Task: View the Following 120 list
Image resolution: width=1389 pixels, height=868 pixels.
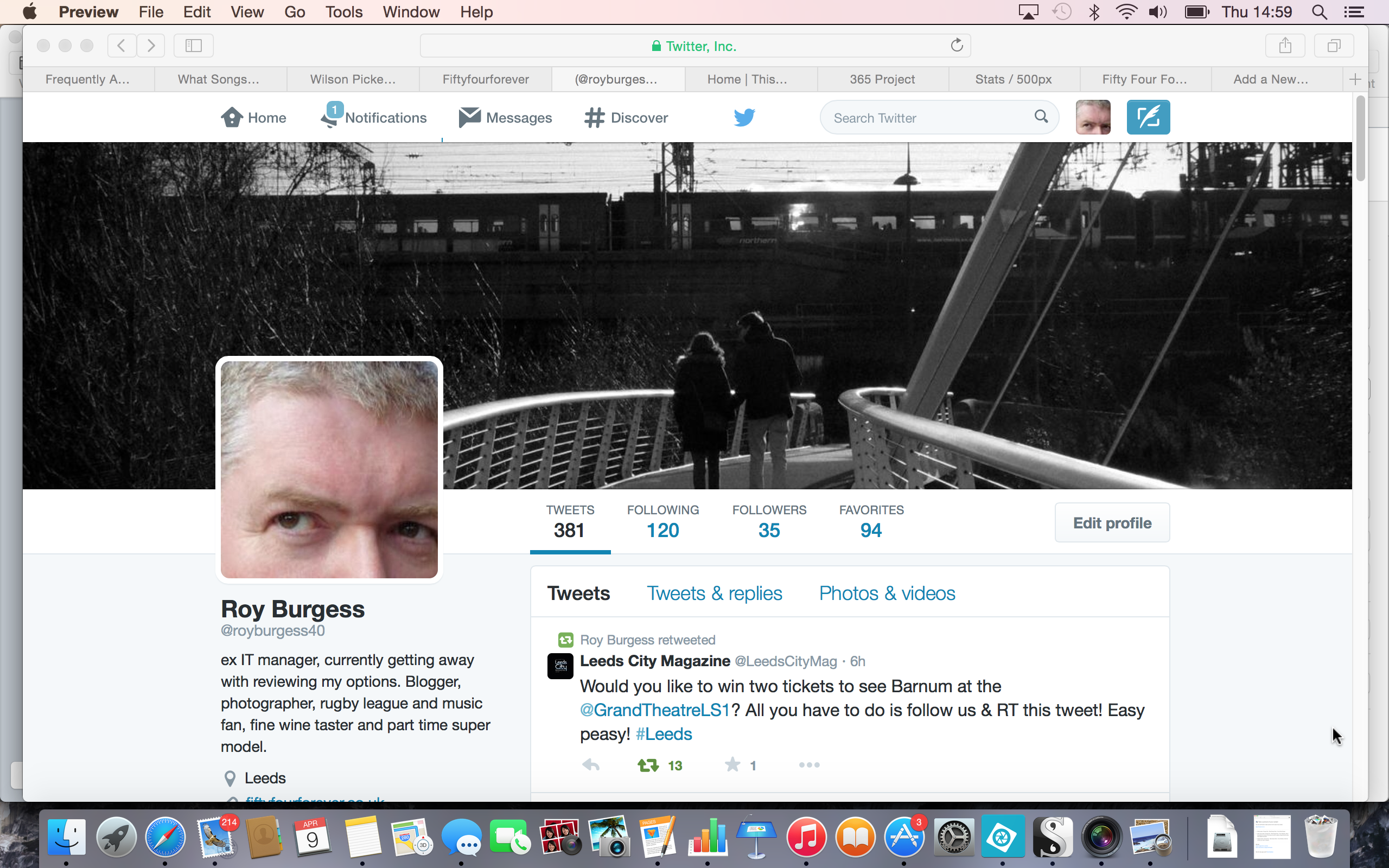Action: 663,521
